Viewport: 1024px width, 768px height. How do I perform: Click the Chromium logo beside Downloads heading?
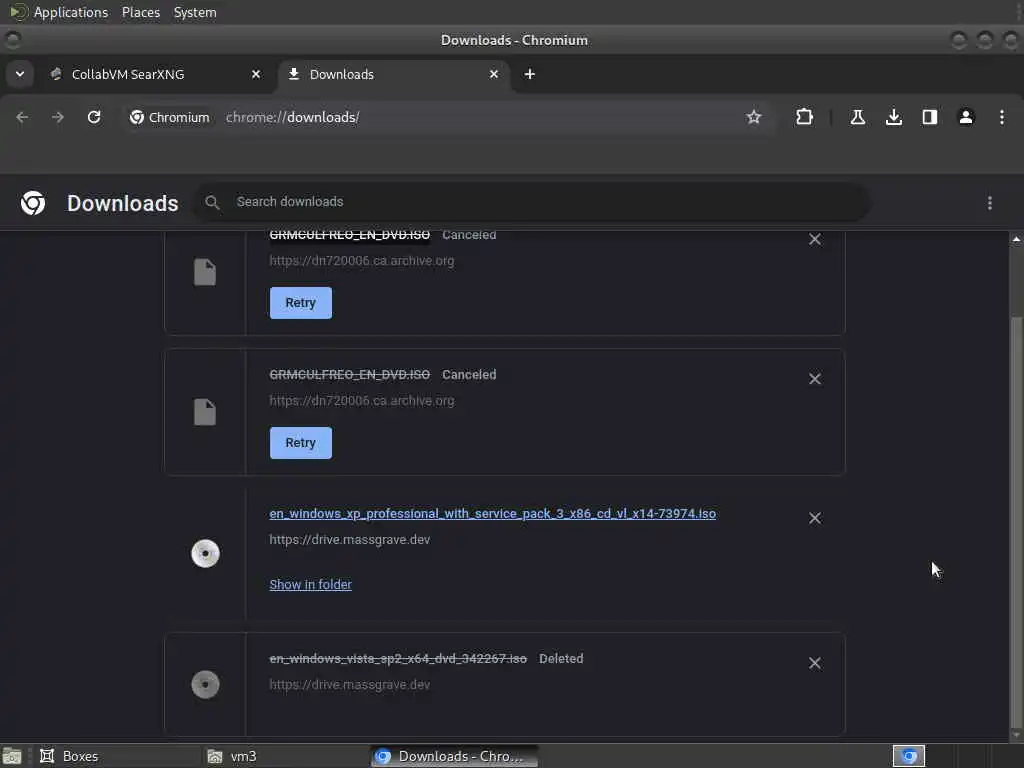(33, 203)
